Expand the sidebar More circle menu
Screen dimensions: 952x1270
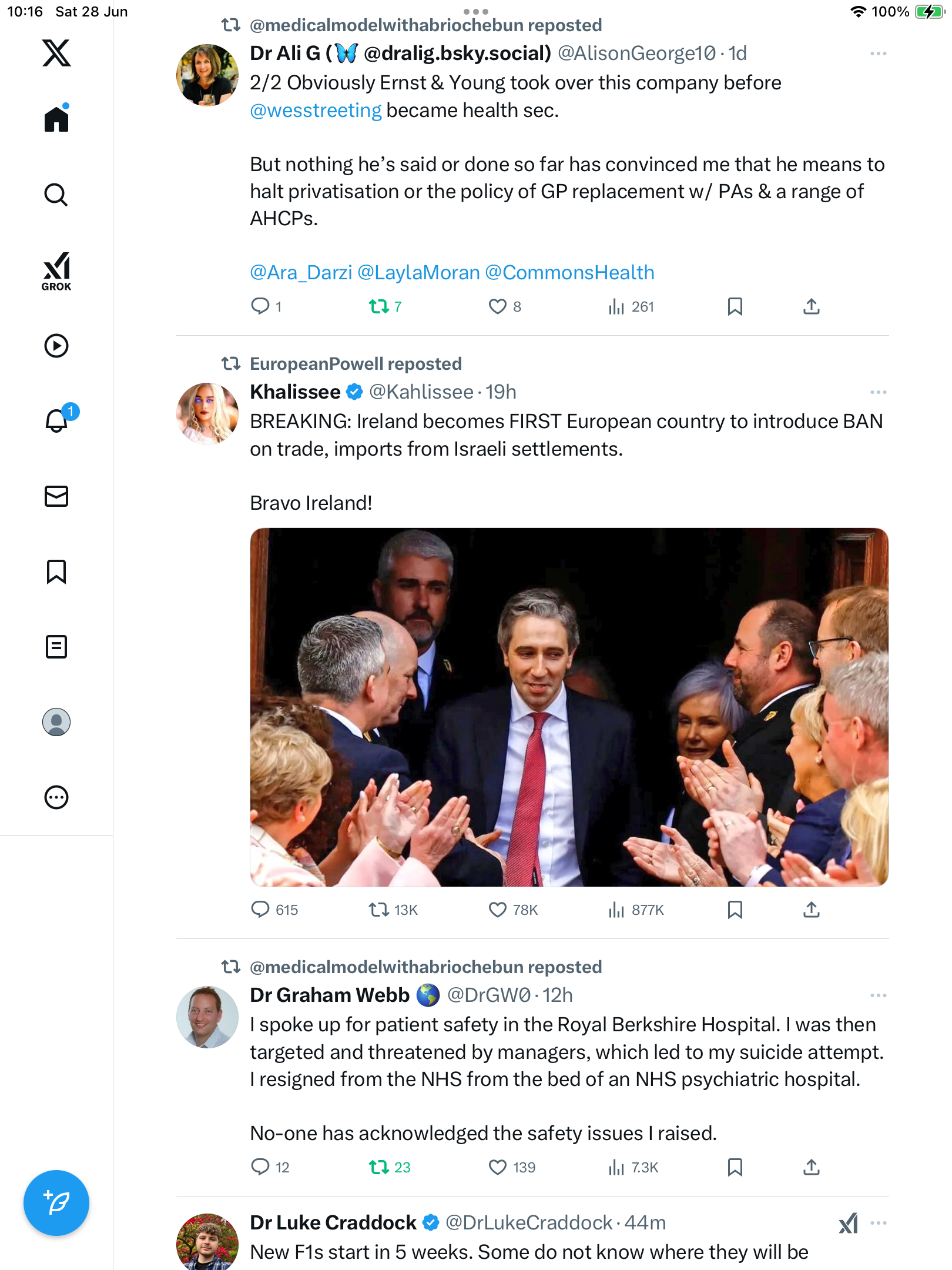56,797
